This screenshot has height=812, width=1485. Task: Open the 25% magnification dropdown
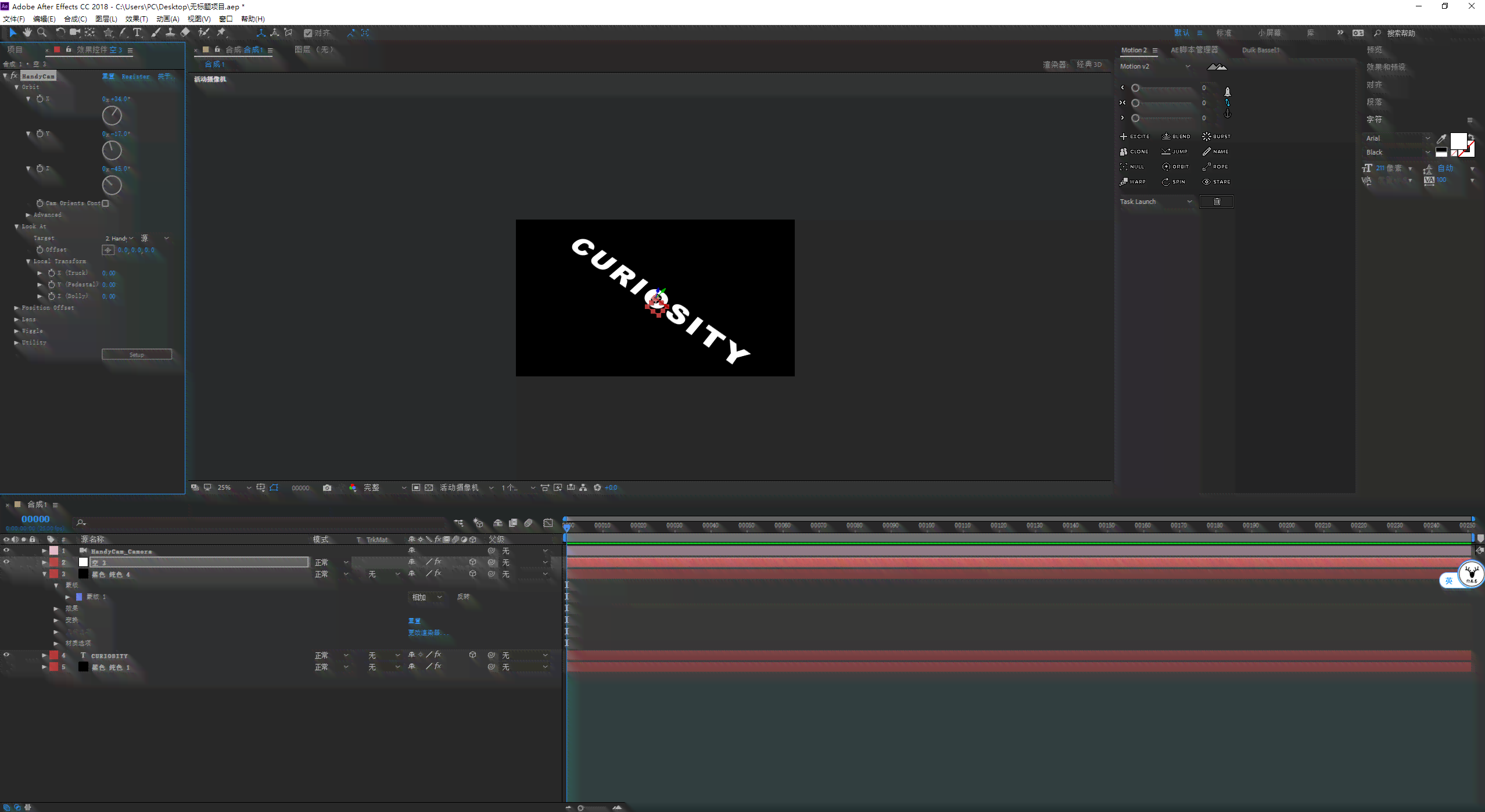point(234,488)
